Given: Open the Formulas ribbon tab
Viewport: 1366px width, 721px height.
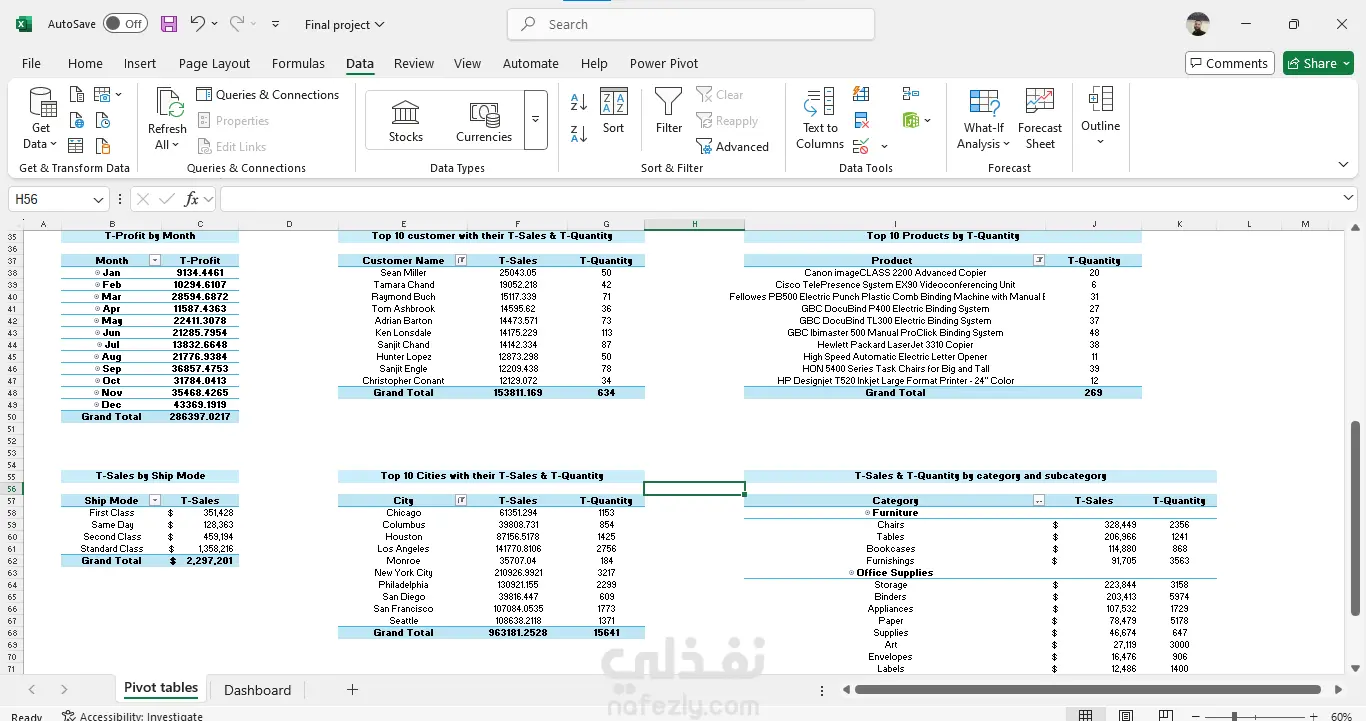Looking at the screenshot, I should coord(298,63).
